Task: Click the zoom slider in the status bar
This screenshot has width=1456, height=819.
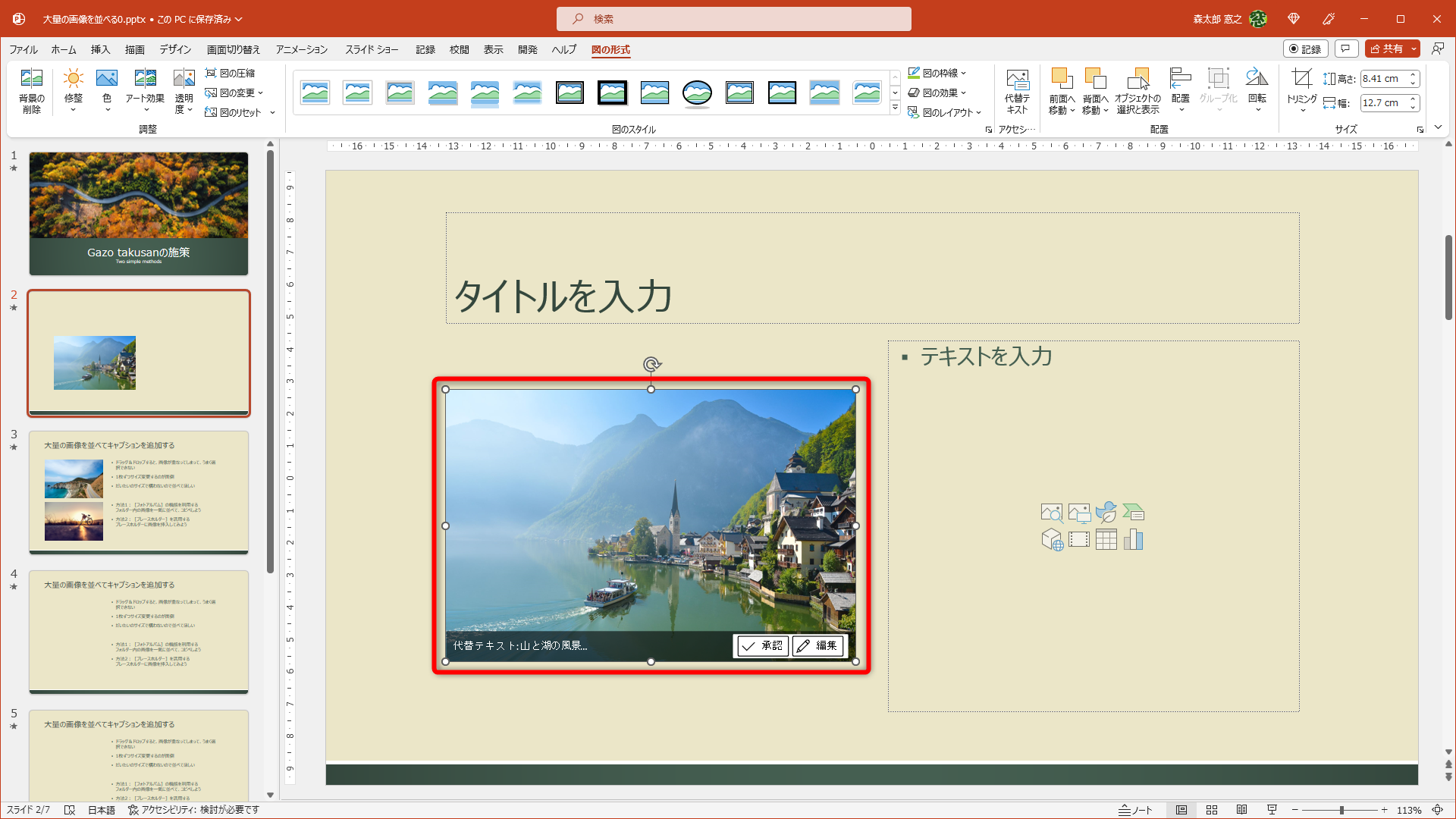Action: pos(1341,810)
